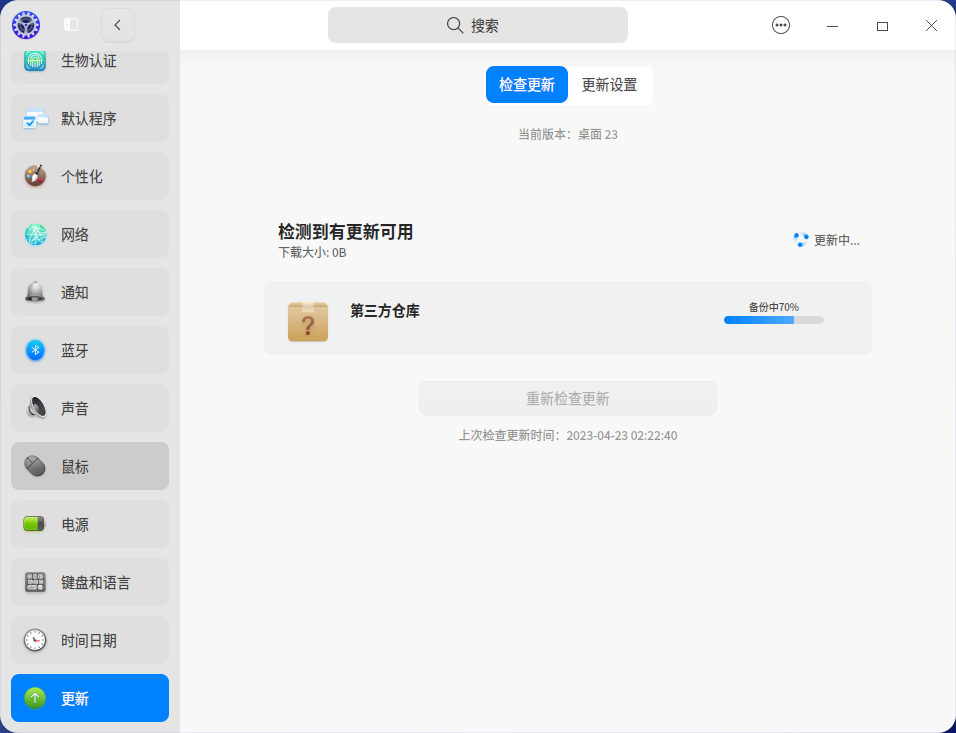
Task: Open the 生物认证 settings icon
Action: click(36, 59)
